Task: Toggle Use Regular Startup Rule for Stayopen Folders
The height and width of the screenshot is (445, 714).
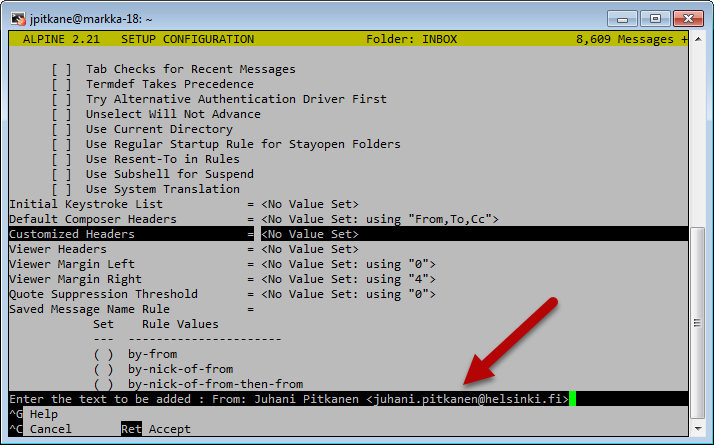Action: (x=61, y=144)
